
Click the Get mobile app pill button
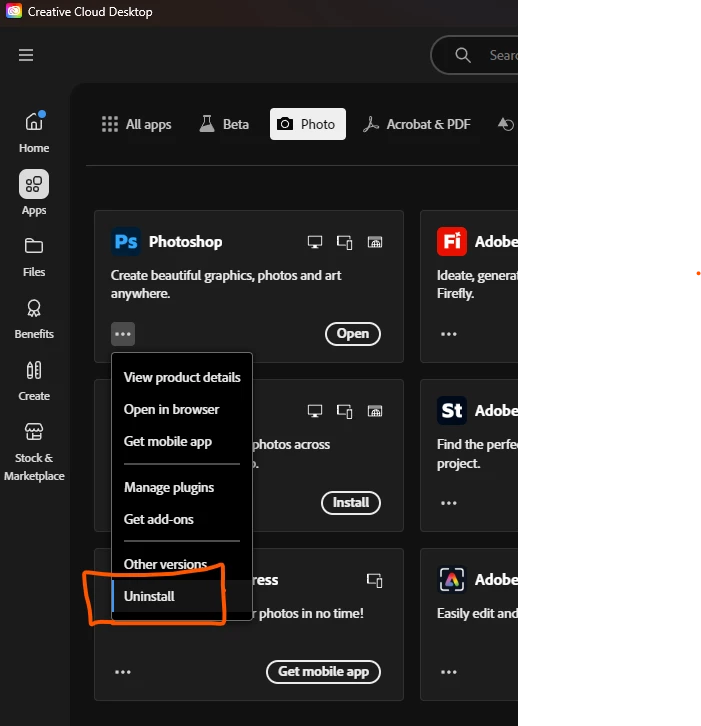(323, 671)
